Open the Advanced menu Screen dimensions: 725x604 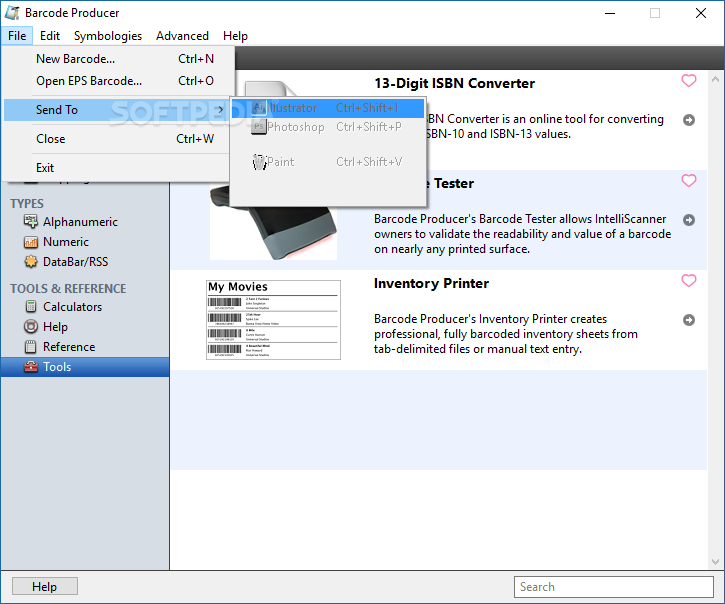(182, 36)
